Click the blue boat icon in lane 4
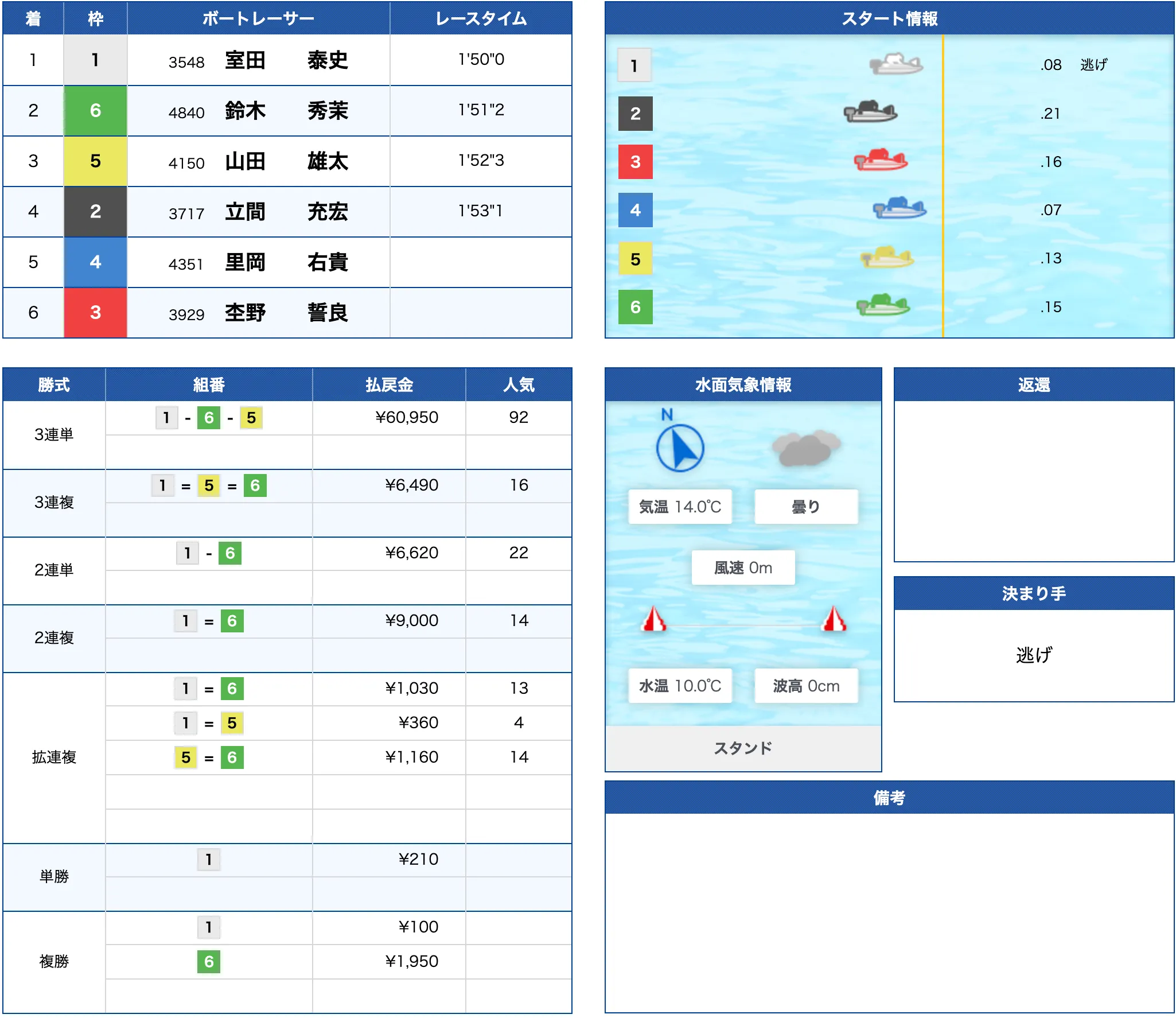Viewport: 1176px width, 1018px height. [899, 208]
